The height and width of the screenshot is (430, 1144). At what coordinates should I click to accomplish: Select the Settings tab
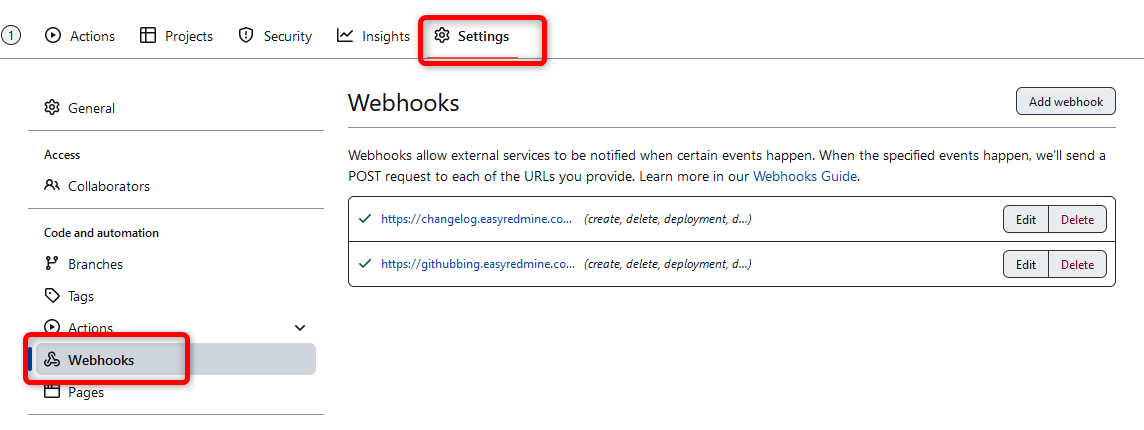click(x=471, y=35)
